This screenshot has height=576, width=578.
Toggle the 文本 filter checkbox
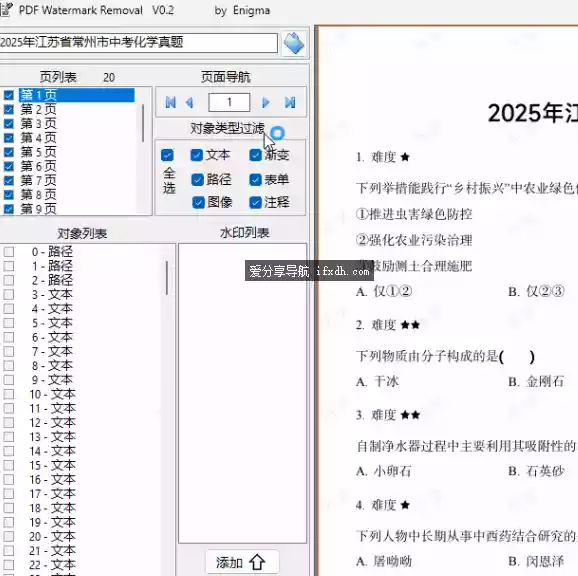coord(196,155)
